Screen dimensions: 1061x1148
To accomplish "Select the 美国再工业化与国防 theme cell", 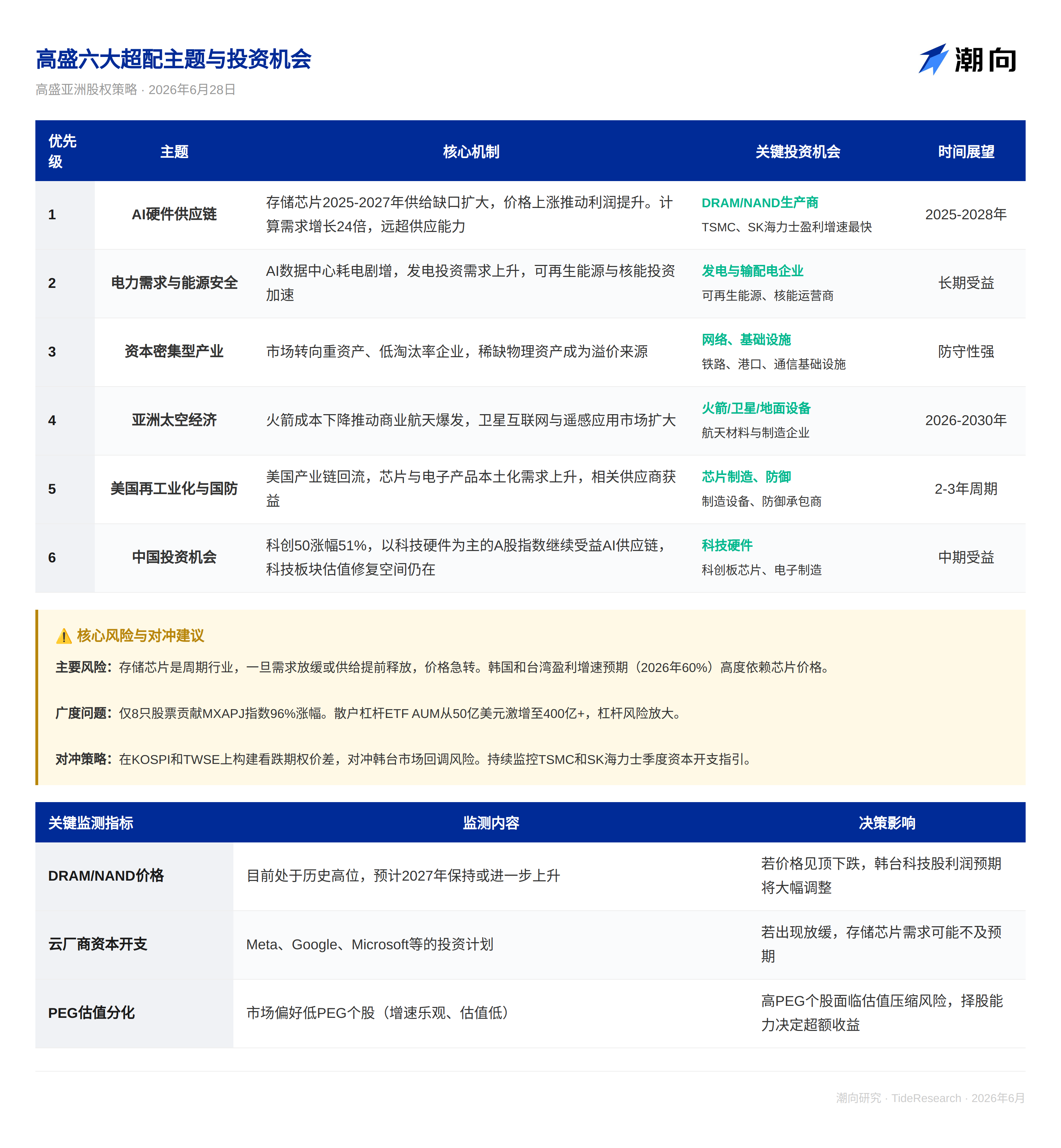I will (x=174, y=488).
